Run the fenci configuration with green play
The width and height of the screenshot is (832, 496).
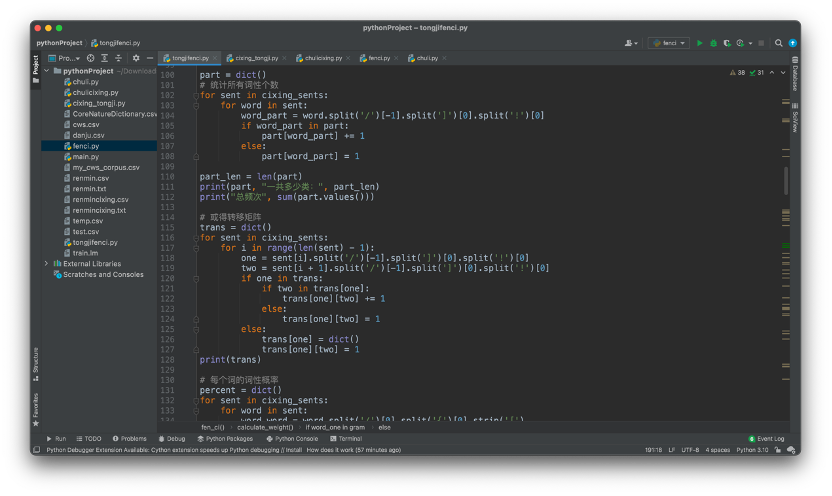pos(699,43)
